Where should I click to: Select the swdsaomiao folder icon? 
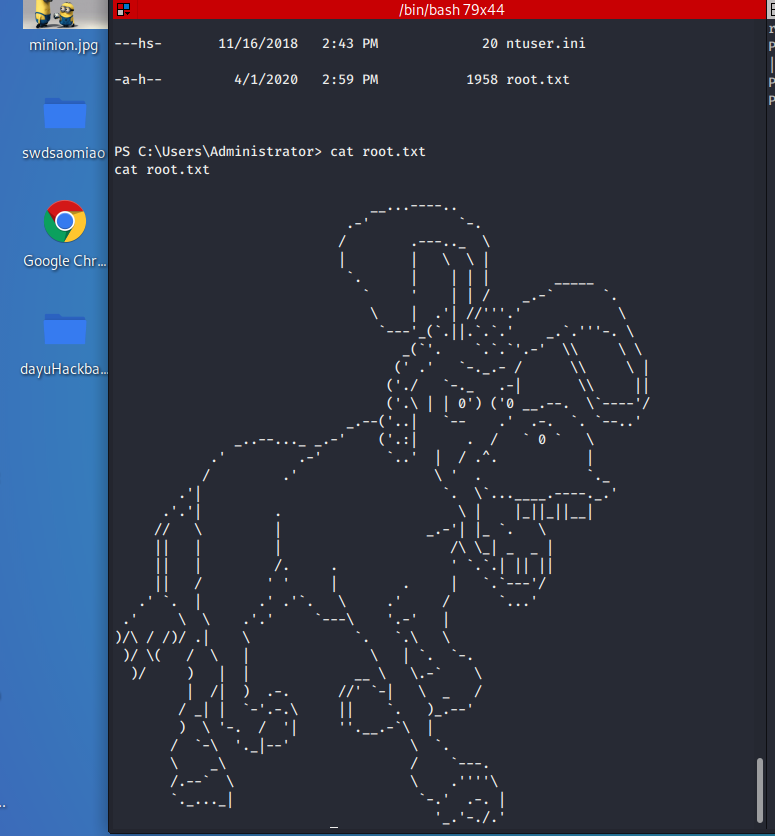64,113
